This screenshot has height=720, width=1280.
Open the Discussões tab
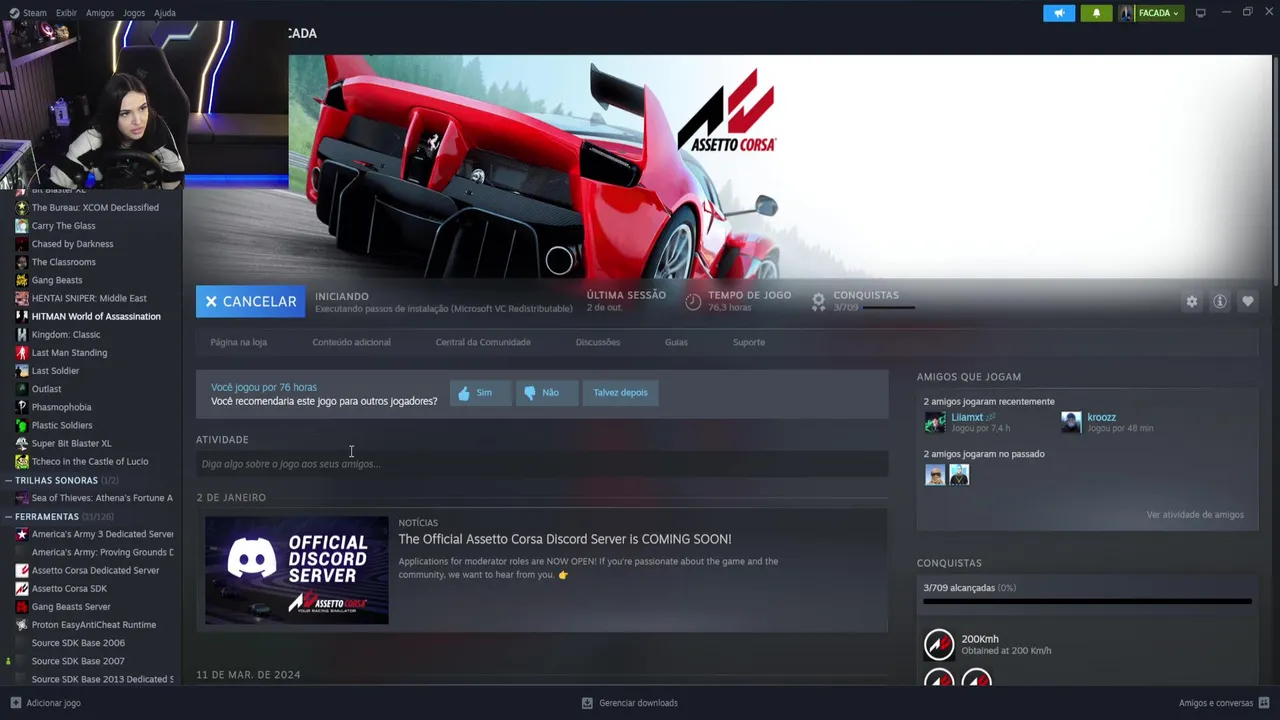click(x=598, y=342)
